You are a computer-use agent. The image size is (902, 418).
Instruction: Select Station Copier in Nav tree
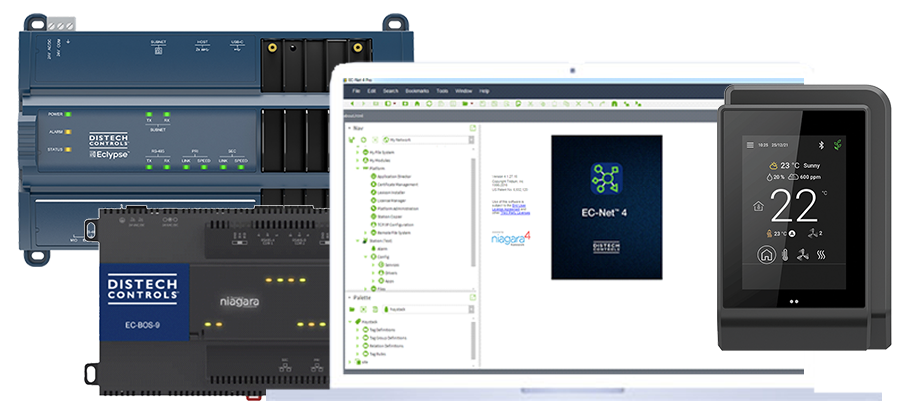click(x=390, y=217)
